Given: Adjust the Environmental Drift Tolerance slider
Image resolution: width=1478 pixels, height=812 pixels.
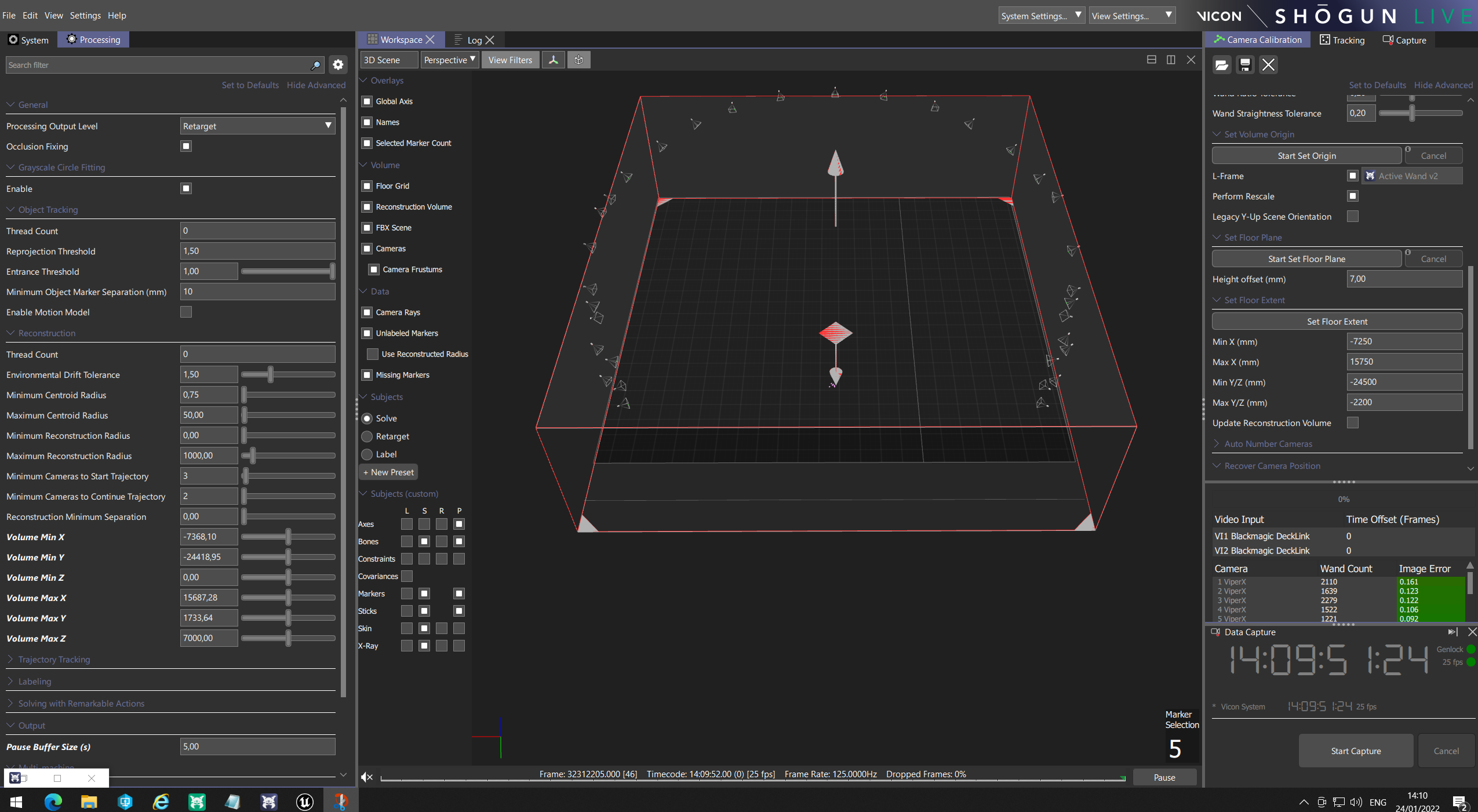Looking at the screenshot, I should click(x=270, y=375).
